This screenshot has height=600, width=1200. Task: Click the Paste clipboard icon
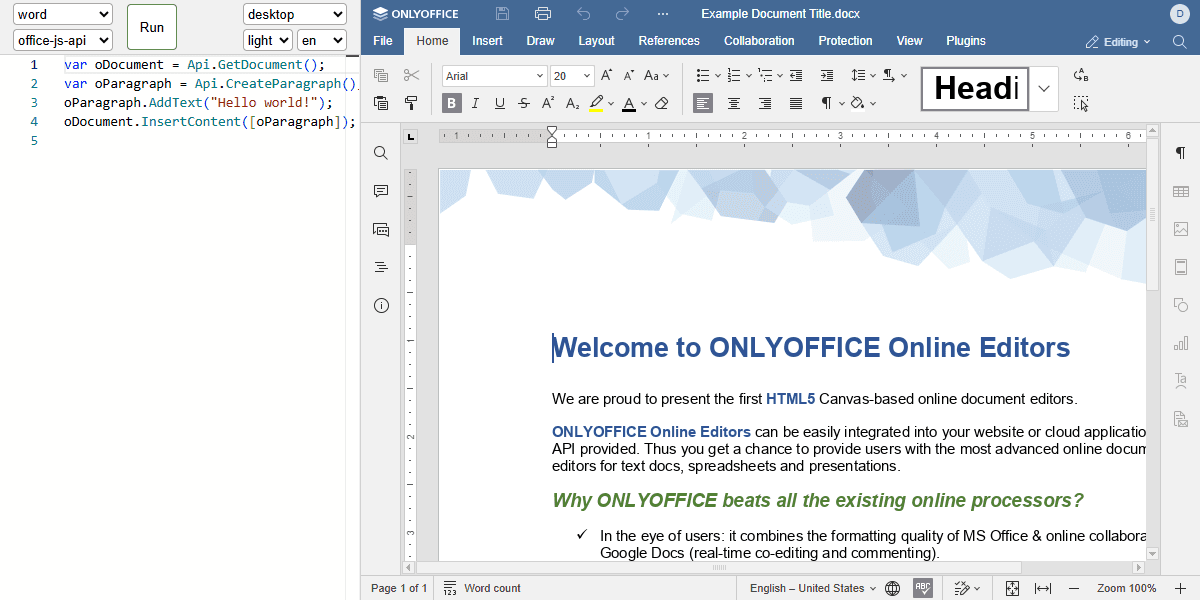click(x=381, y=103)
